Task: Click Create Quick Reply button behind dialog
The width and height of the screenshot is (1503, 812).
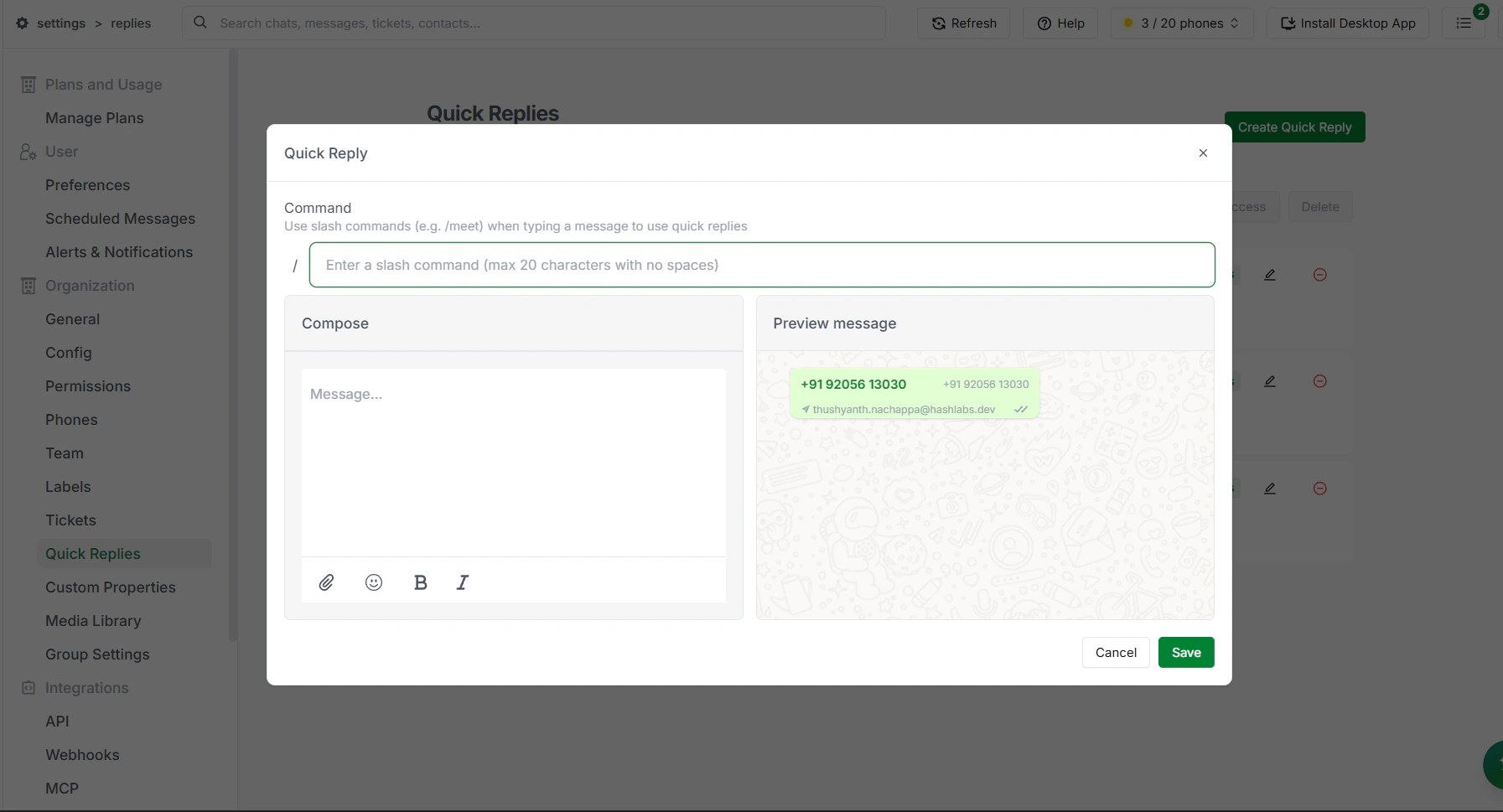Action: [1295, 127]
